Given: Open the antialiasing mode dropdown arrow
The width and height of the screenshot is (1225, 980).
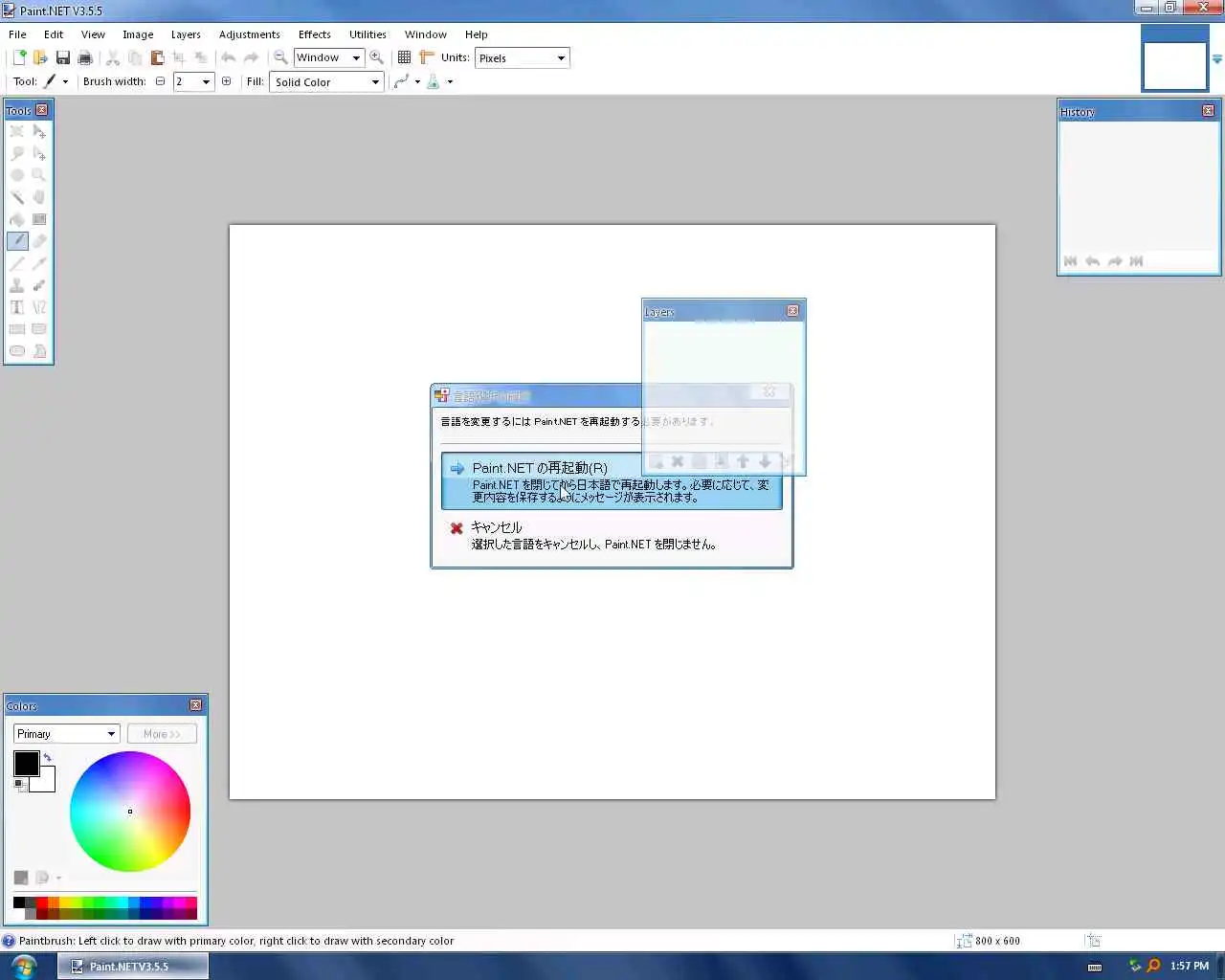Looking at the screenshot, I should tap(417, 82).
